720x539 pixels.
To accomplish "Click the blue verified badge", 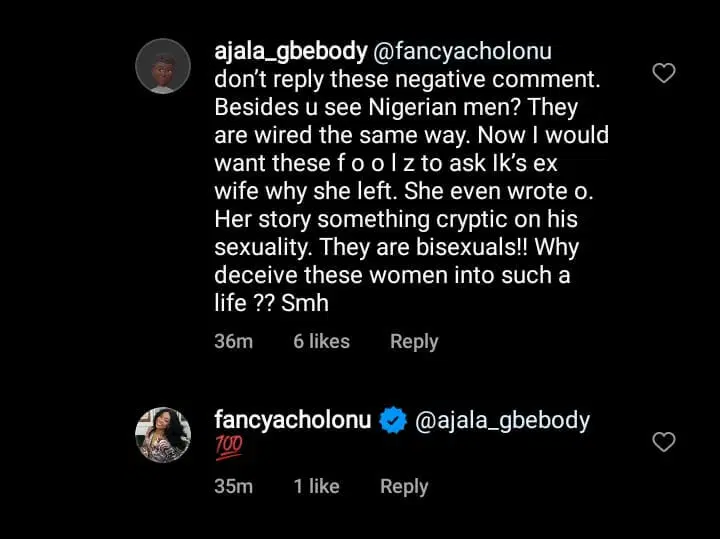I will tap(393, 421).
